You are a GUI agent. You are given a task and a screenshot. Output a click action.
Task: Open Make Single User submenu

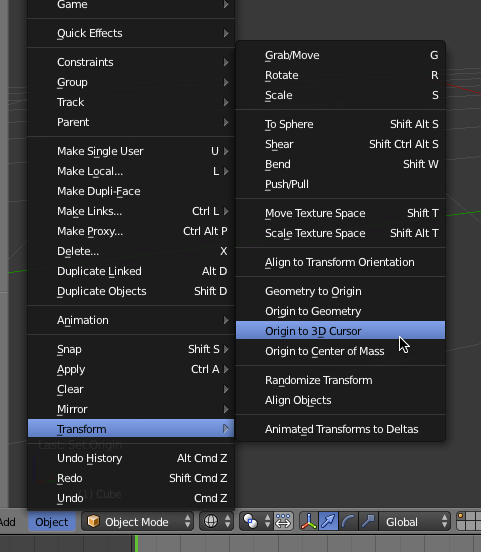pos(131,151)
